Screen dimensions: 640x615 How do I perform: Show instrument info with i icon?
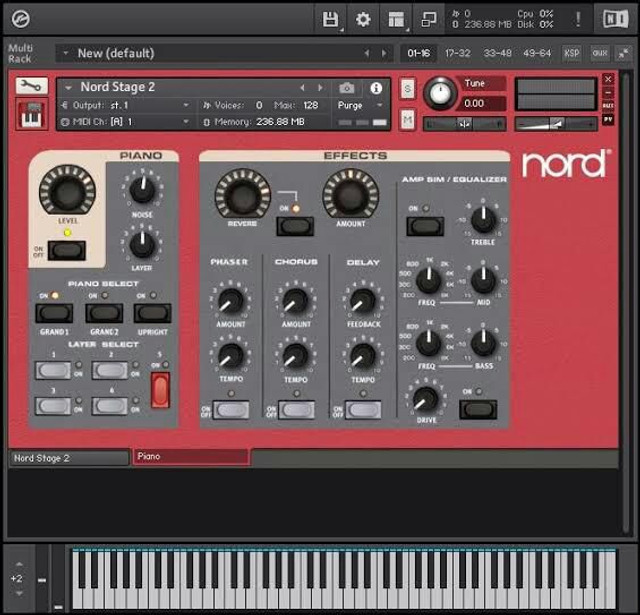pos(376,88)
